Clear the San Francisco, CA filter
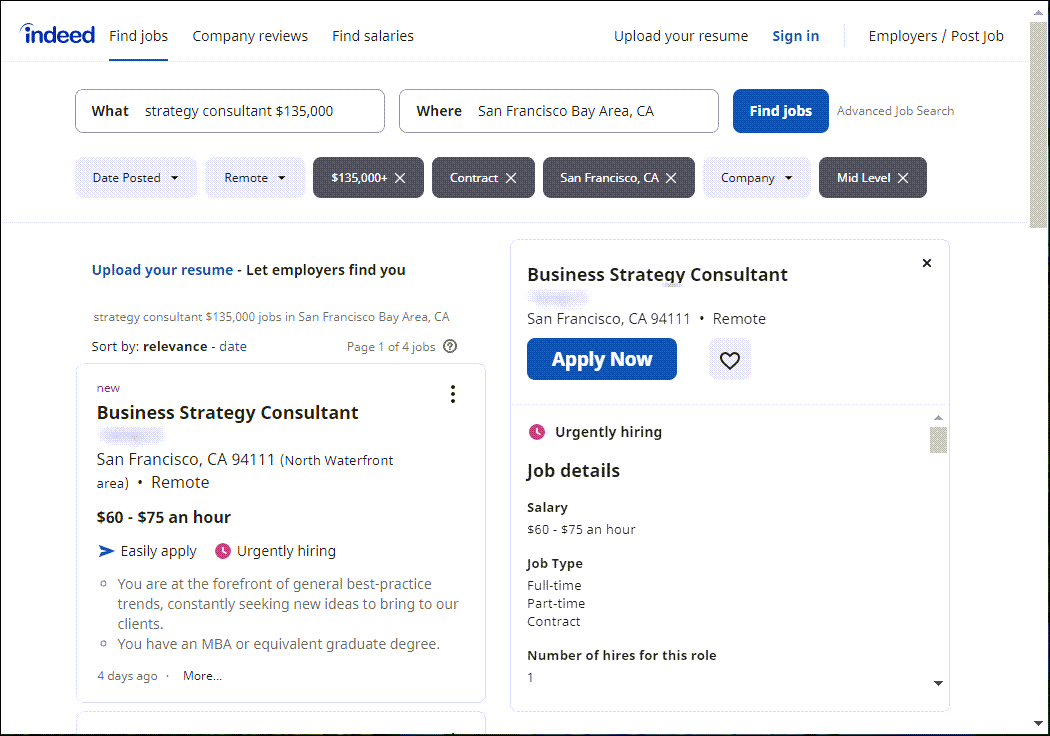1050x736 pixels. [x=672, y=178]
